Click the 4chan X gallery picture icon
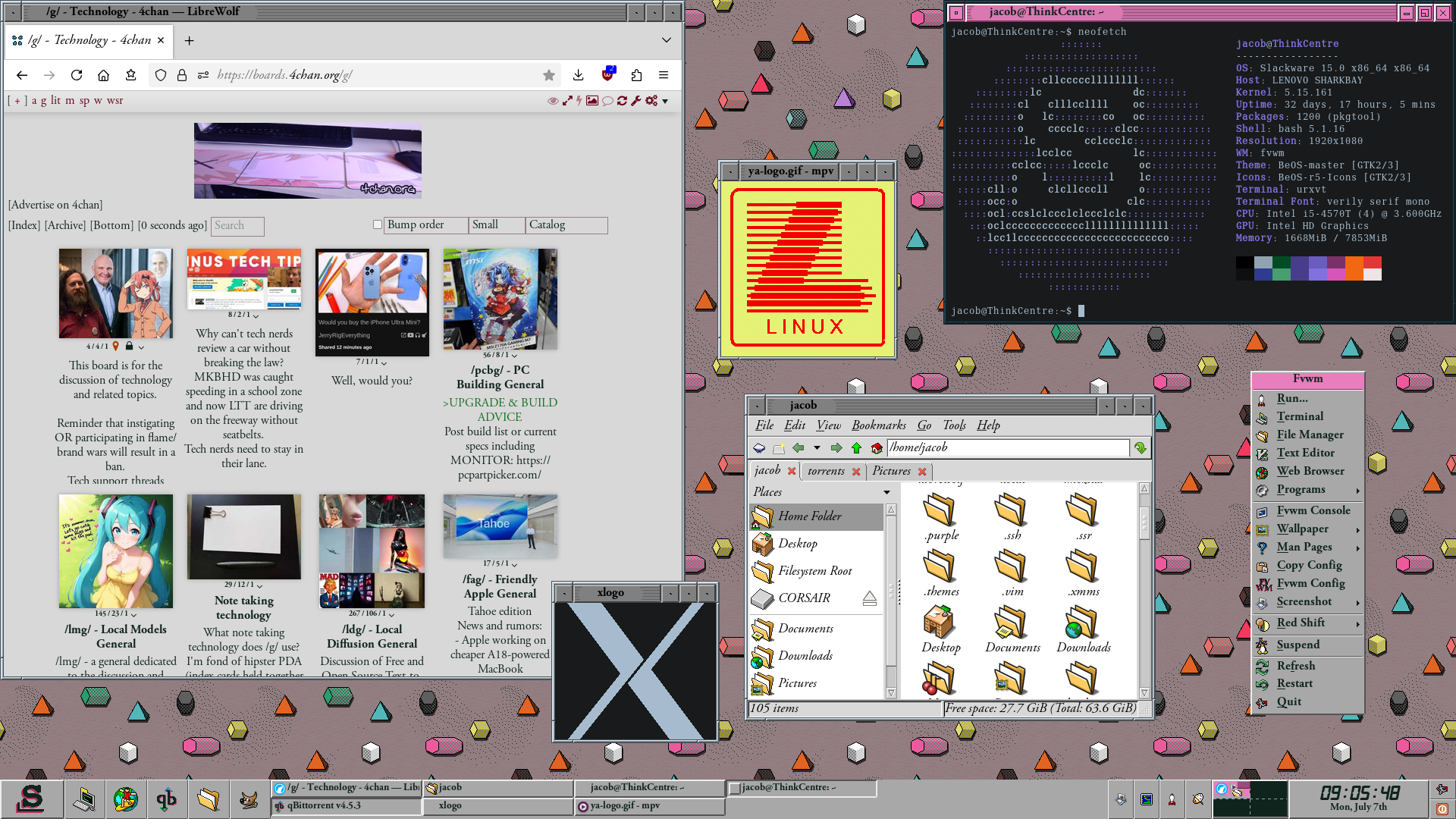This screenshot has height=819, width=1456. coord(592,101)
